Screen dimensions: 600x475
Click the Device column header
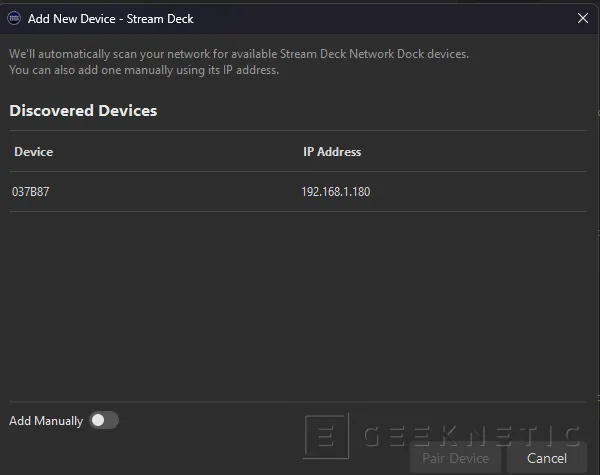pos(34,152)
